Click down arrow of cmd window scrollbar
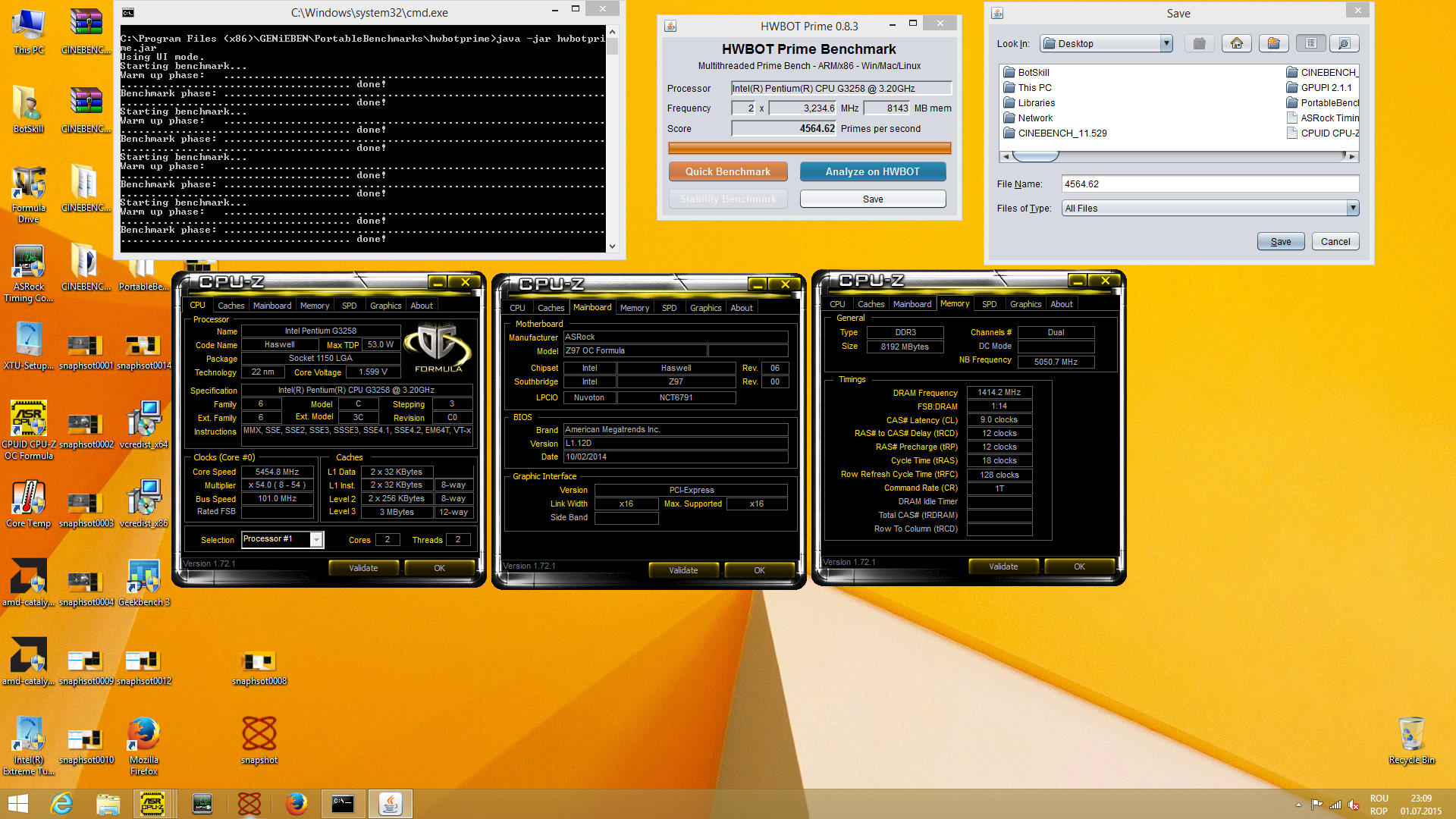 coord(612,246)
